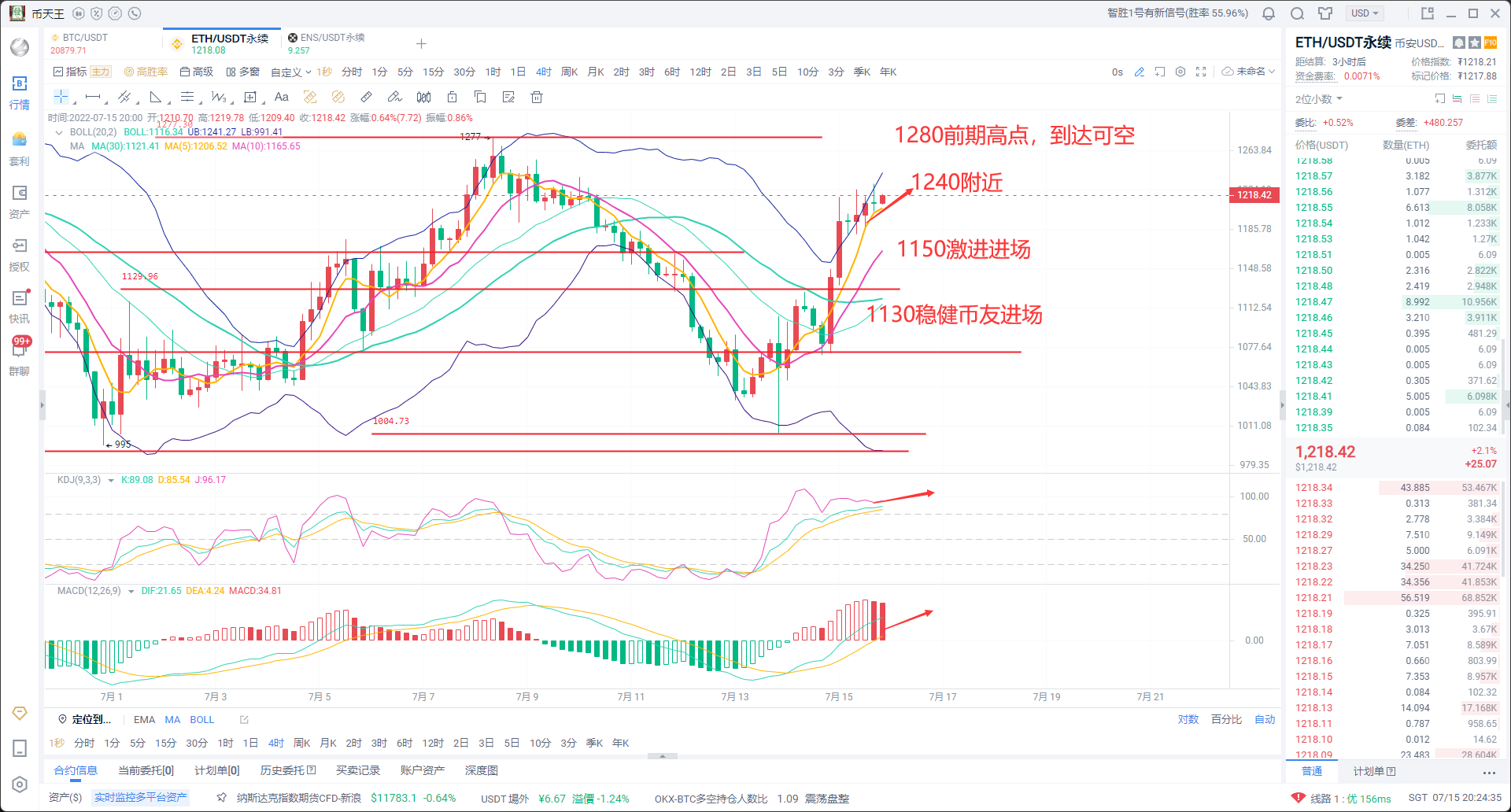The image size is (1511, 812).
Task: Click the lock drawings icon
Action: coord(452,97)
